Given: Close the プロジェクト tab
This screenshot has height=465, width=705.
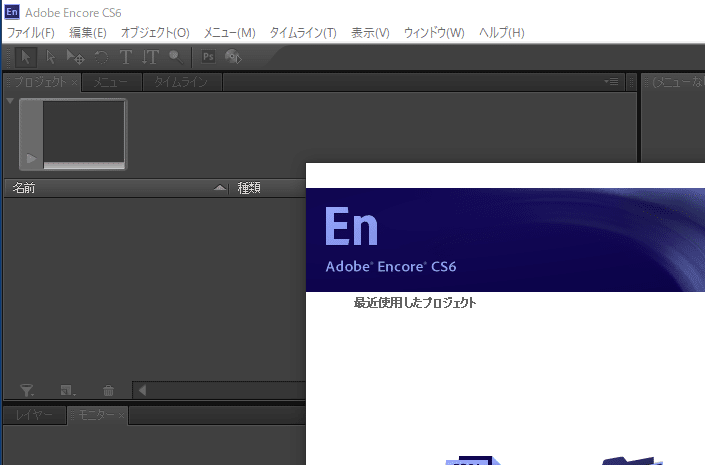Looking at the screenshot, I should coord(74,82).
